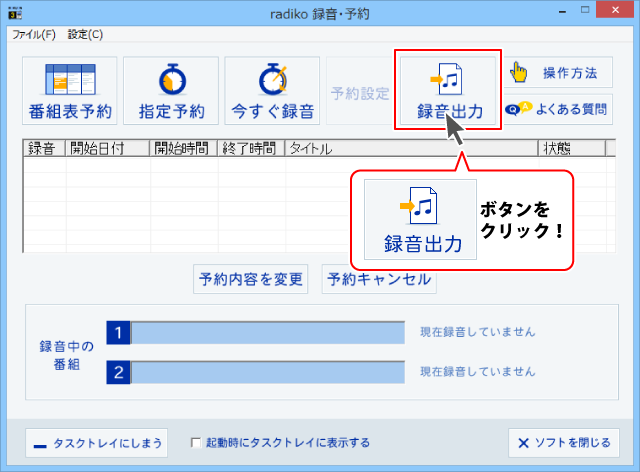The width and height of the screenshot is (640, 472).
Task: Maximize the radiko window
Action: click(x=585, y=10)
